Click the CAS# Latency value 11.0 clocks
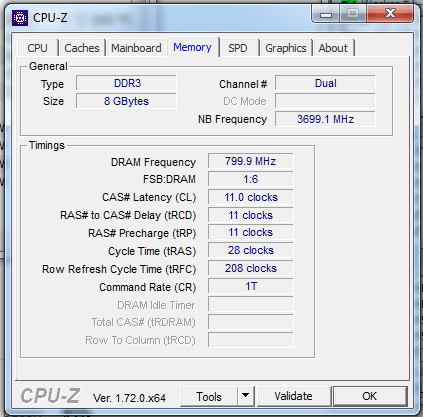423x417 pixels. coord(251,197)
